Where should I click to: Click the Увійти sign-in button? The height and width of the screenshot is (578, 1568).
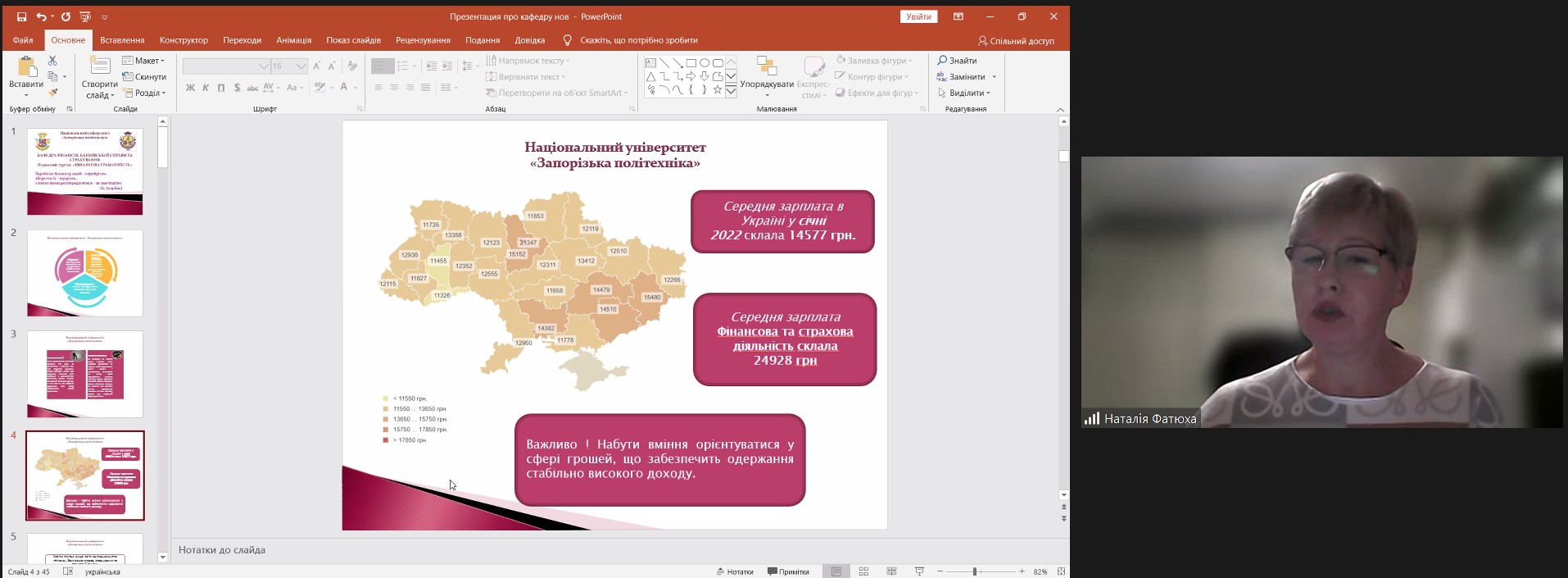point(918,16)
